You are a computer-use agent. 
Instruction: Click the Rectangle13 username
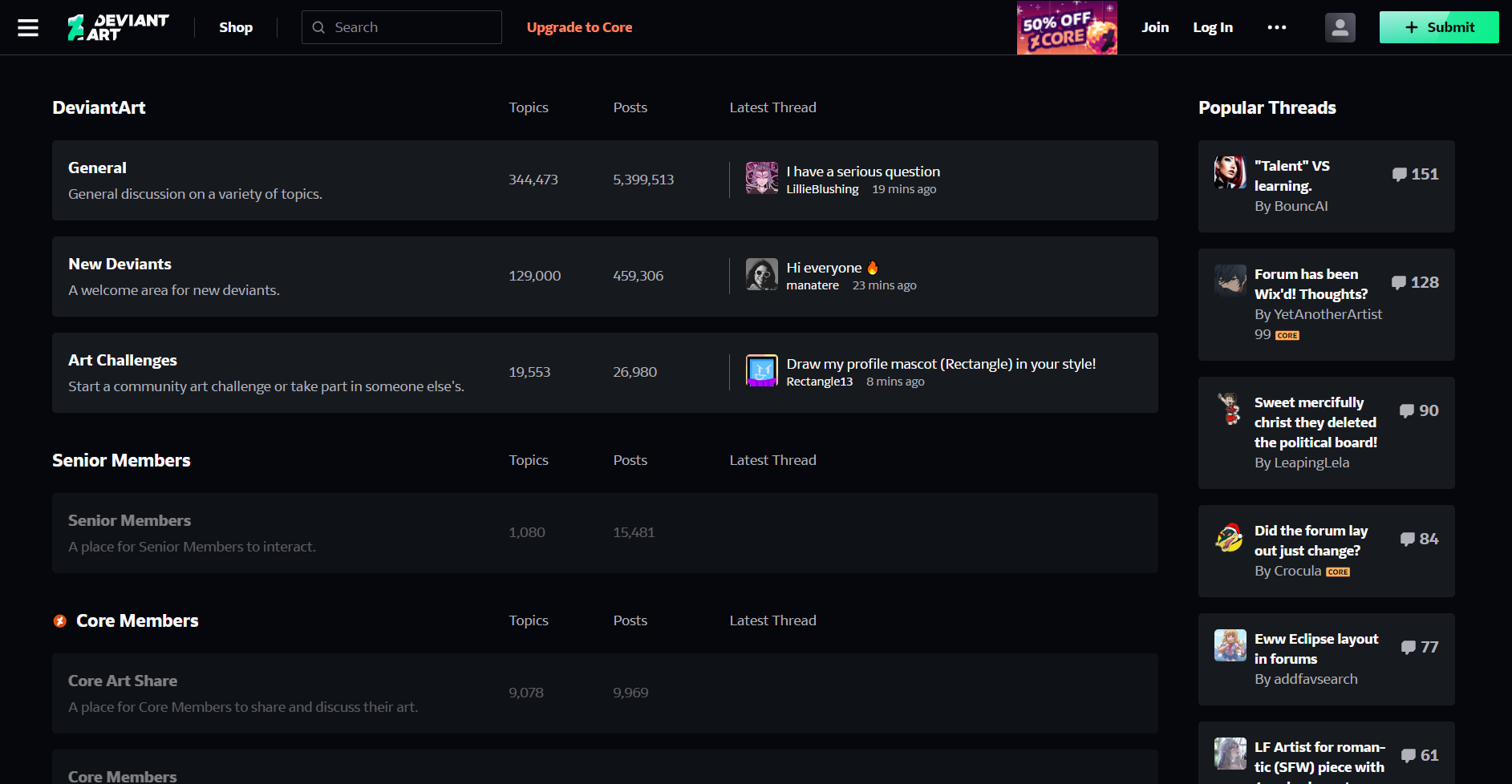coord(819,382)
